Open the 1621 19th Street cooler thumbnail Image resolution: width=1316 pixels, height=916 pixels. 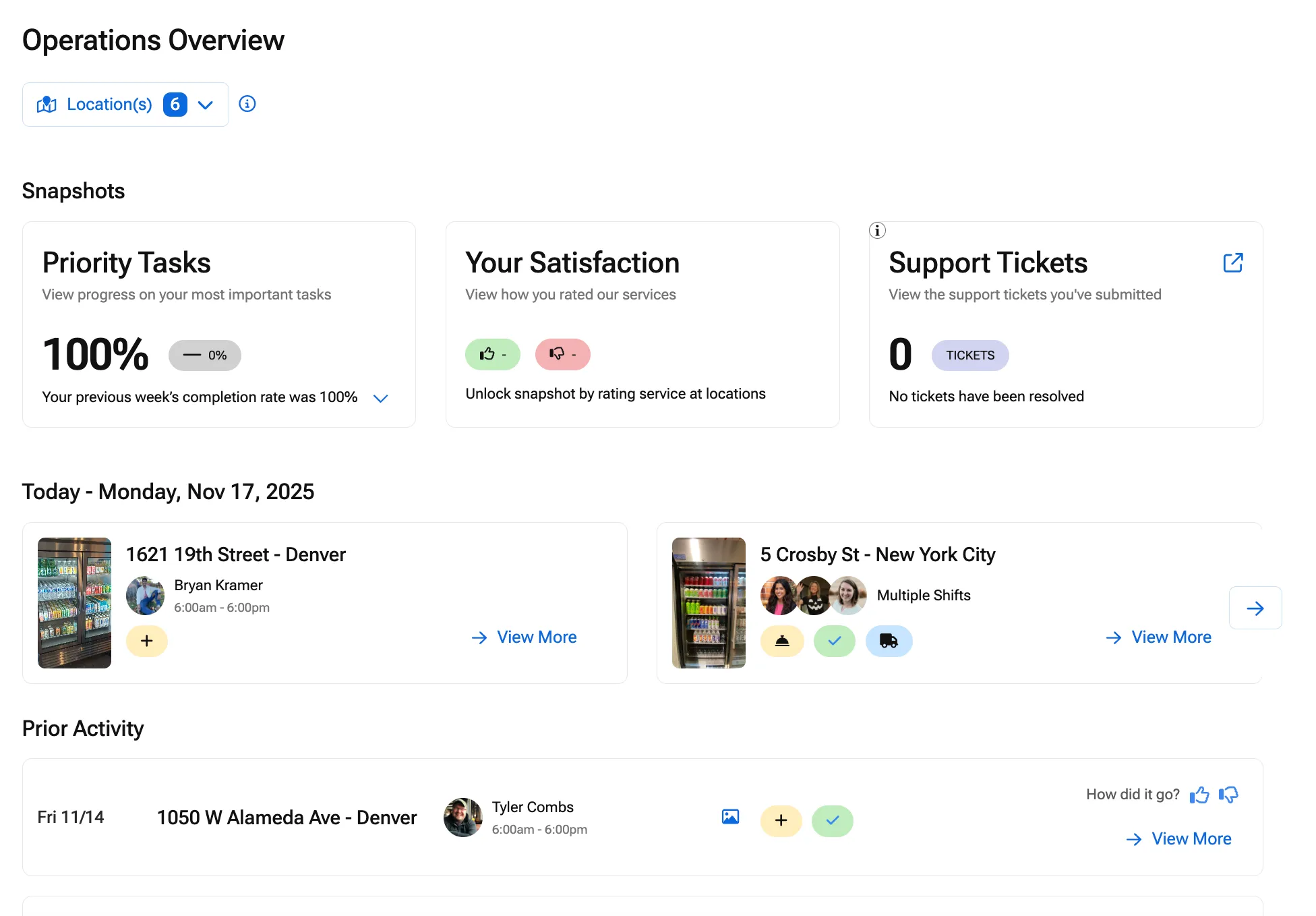point(74,603)
